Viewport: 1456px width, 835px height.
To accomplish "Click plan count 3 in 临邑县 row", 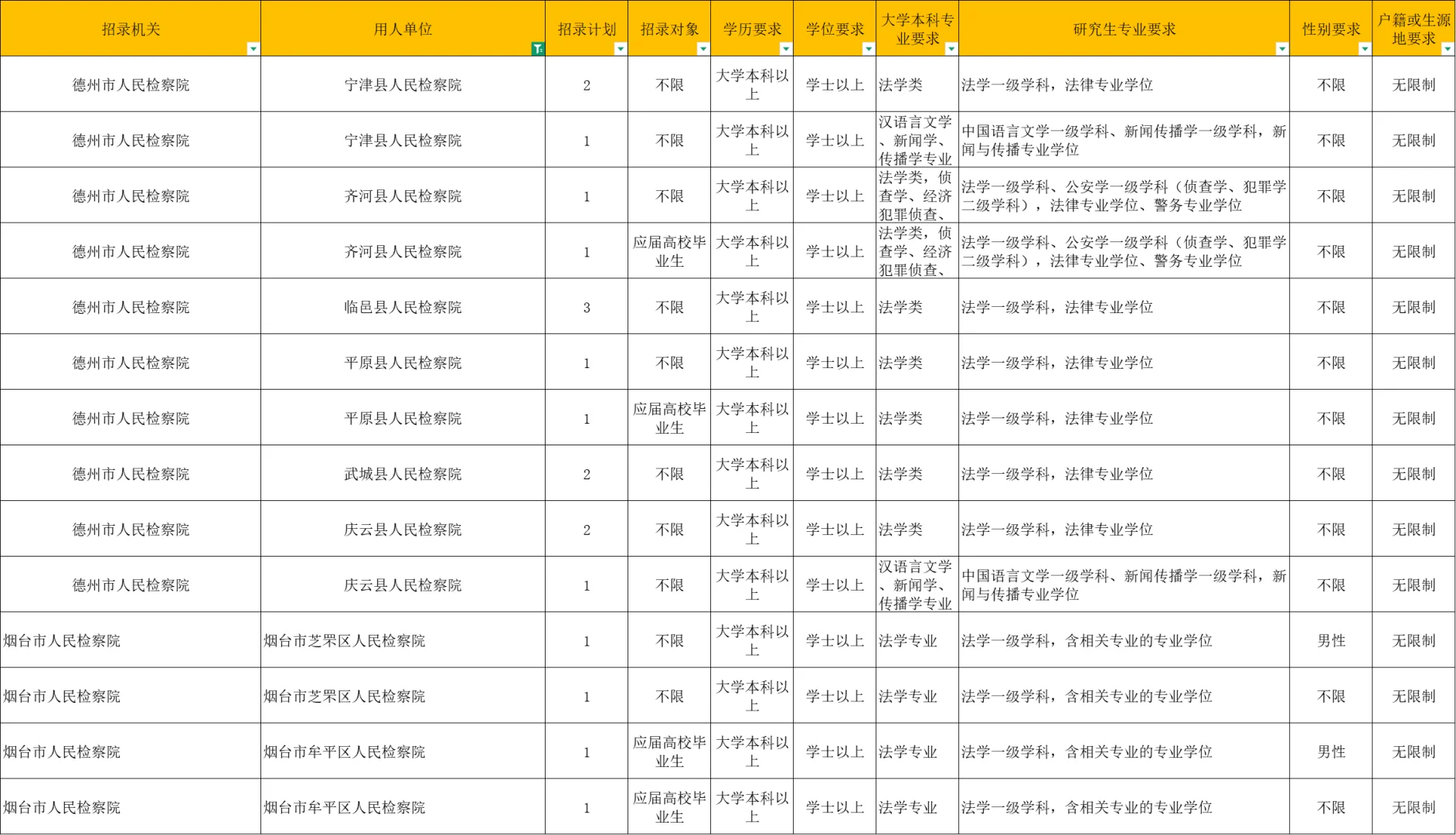I will click(x=587, y=307).
